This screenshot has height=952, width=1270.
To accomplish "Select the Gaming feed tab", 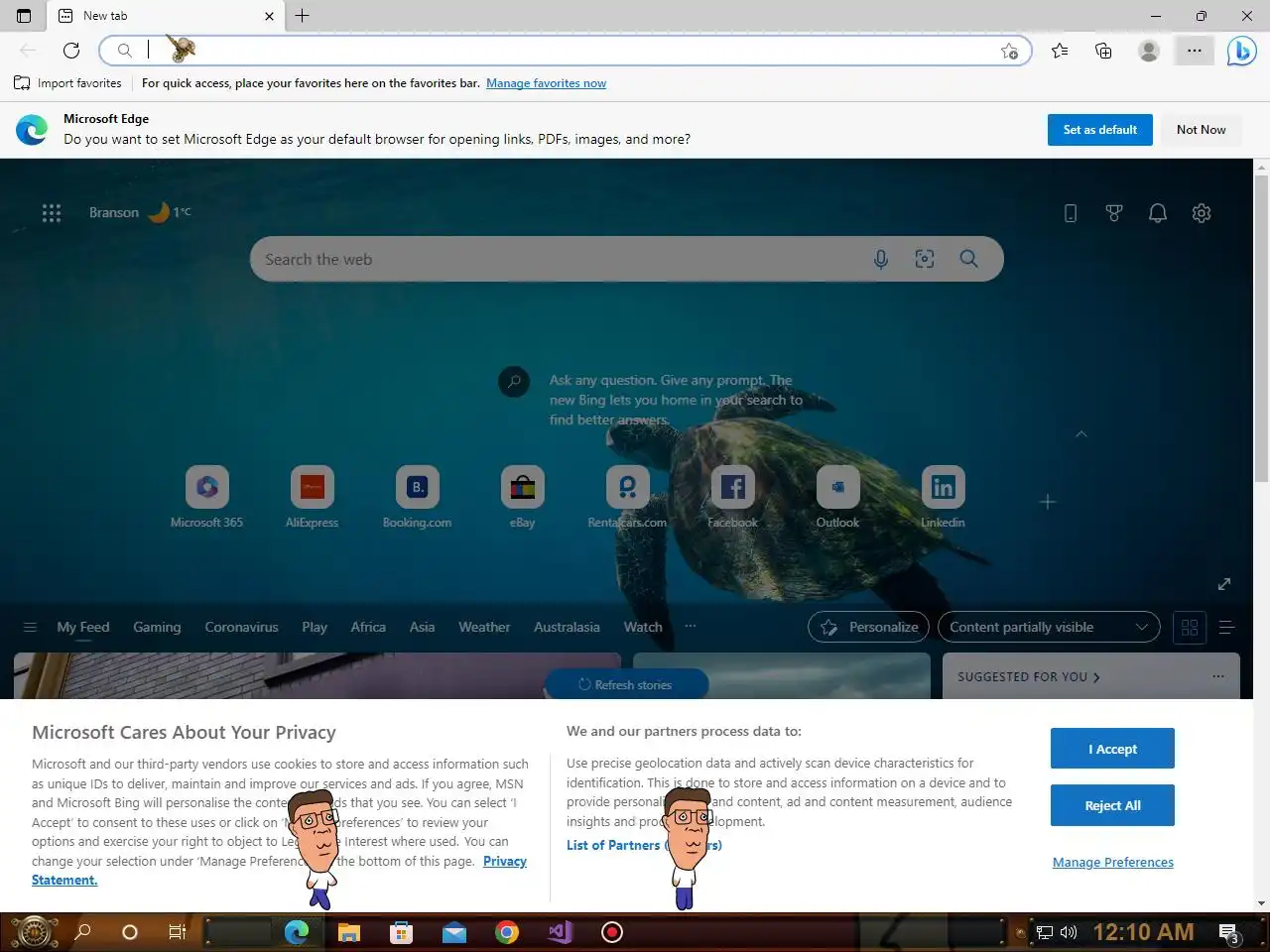I will pyautogui.click(x=157, y=627).
